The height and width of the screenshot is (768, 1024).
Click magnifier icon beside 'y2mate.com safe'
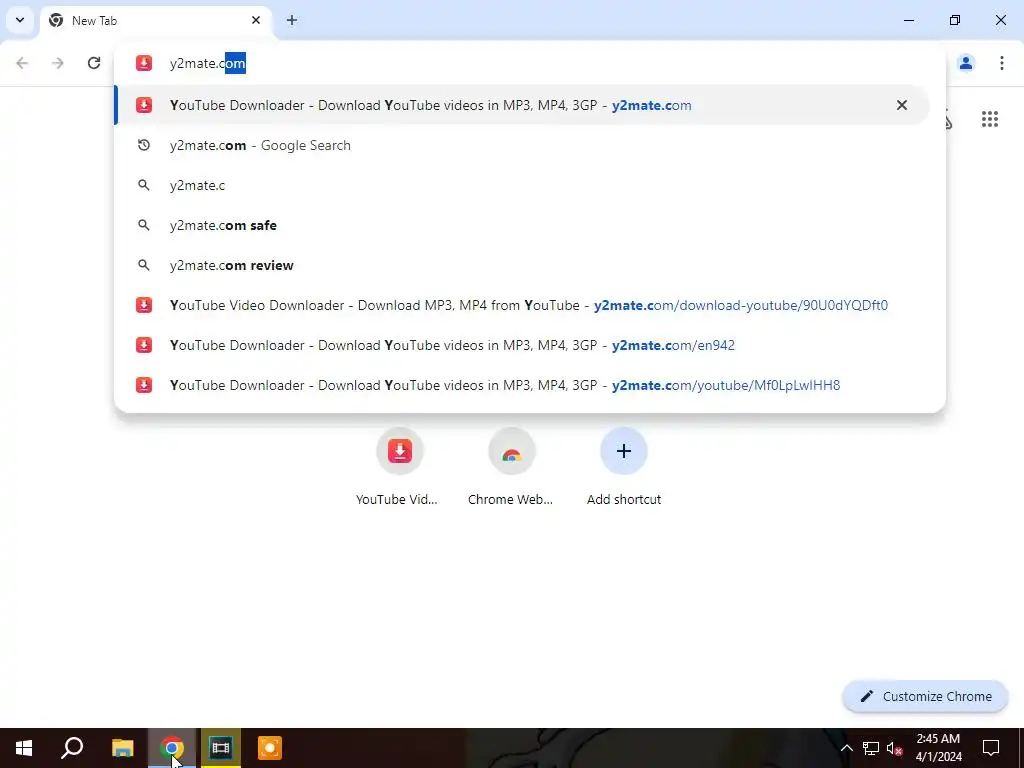tap(144, 225)
